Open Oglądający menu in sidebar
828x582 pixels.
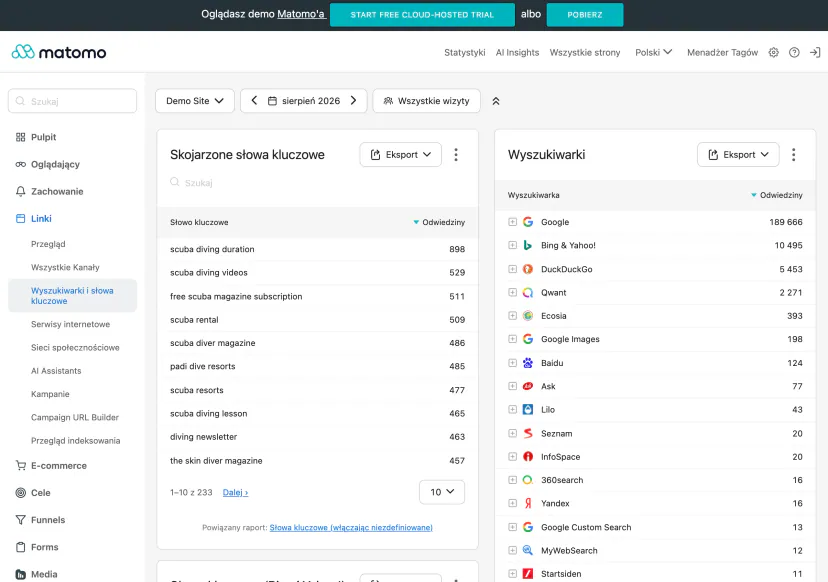tap(55, 164)
